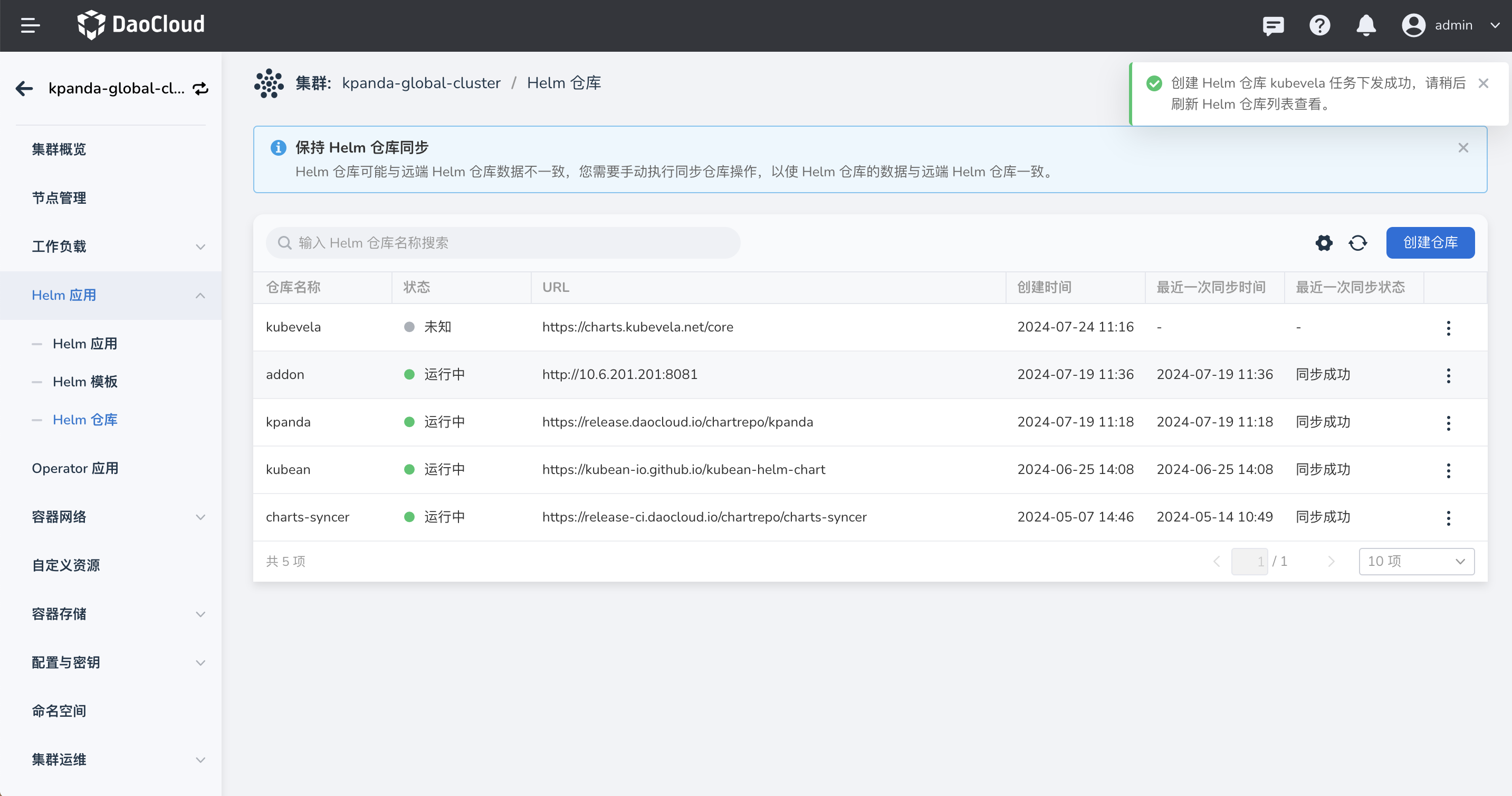Open the messages chat icon
This screenshot has width=1512, height=796.
pos(1273,25)
